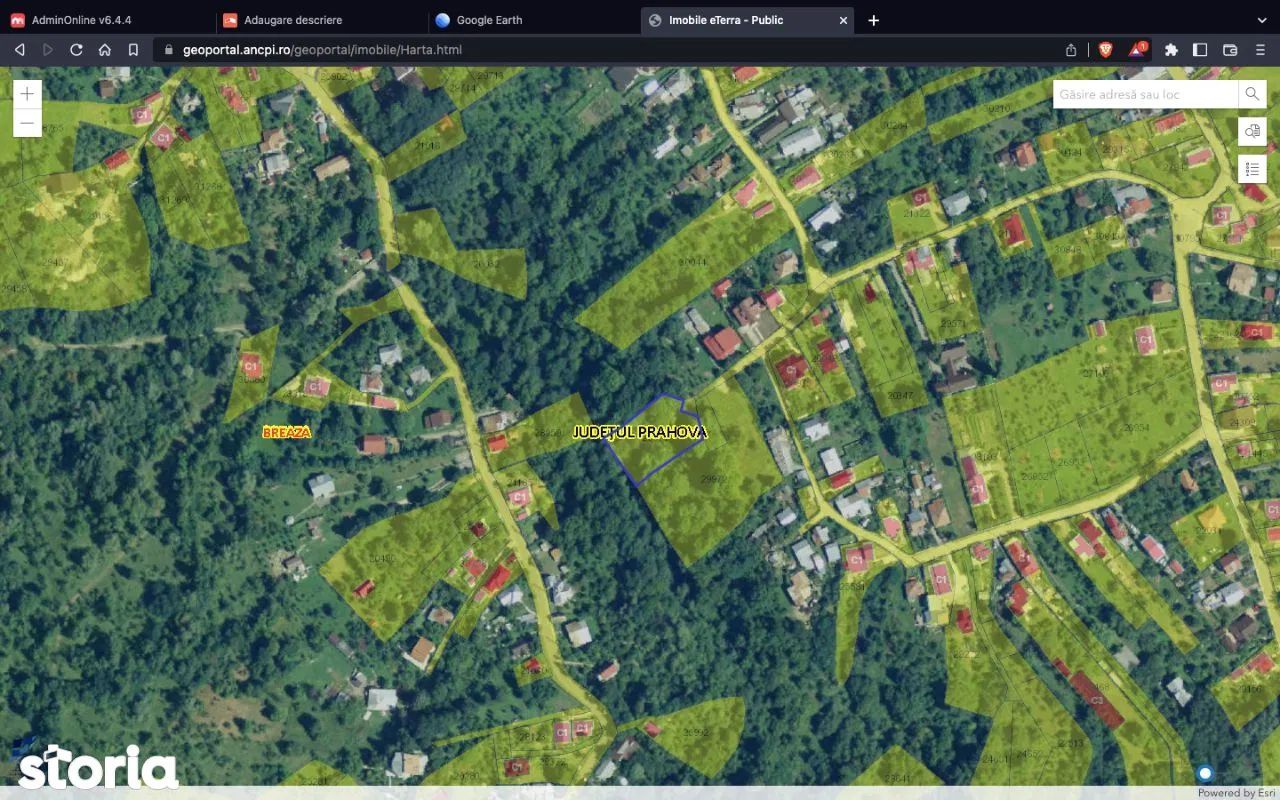Image resolution: width=1280 pixels, height=800 pixels.
Task: Switch to the Google Earth tab
Action: [489, 20]
